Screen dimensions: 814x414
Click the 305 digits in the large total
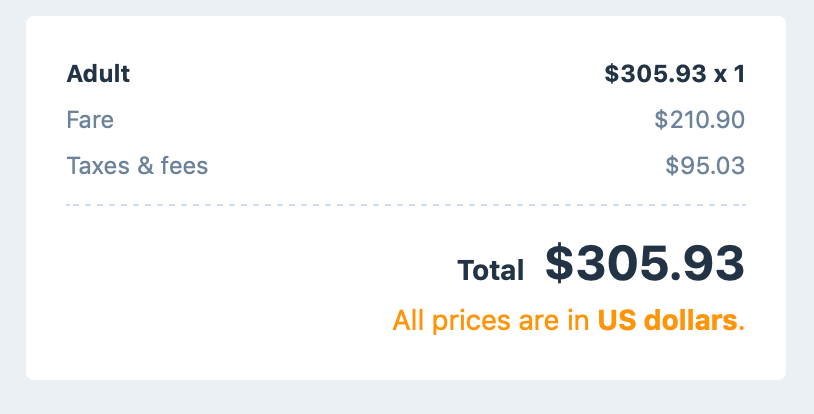click(619, 263)
